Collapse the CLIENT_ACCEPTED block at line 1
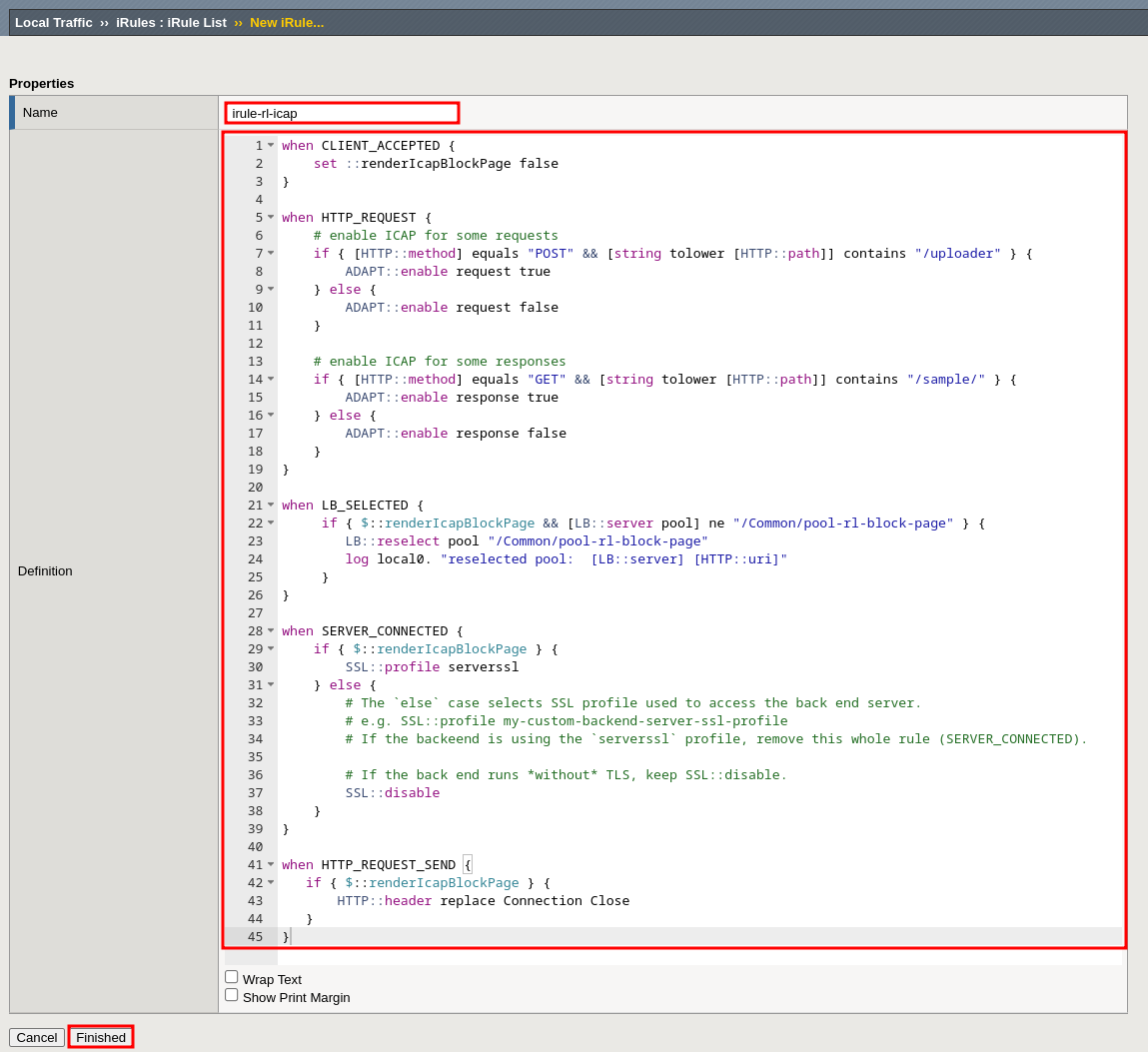 click(271, 145)
